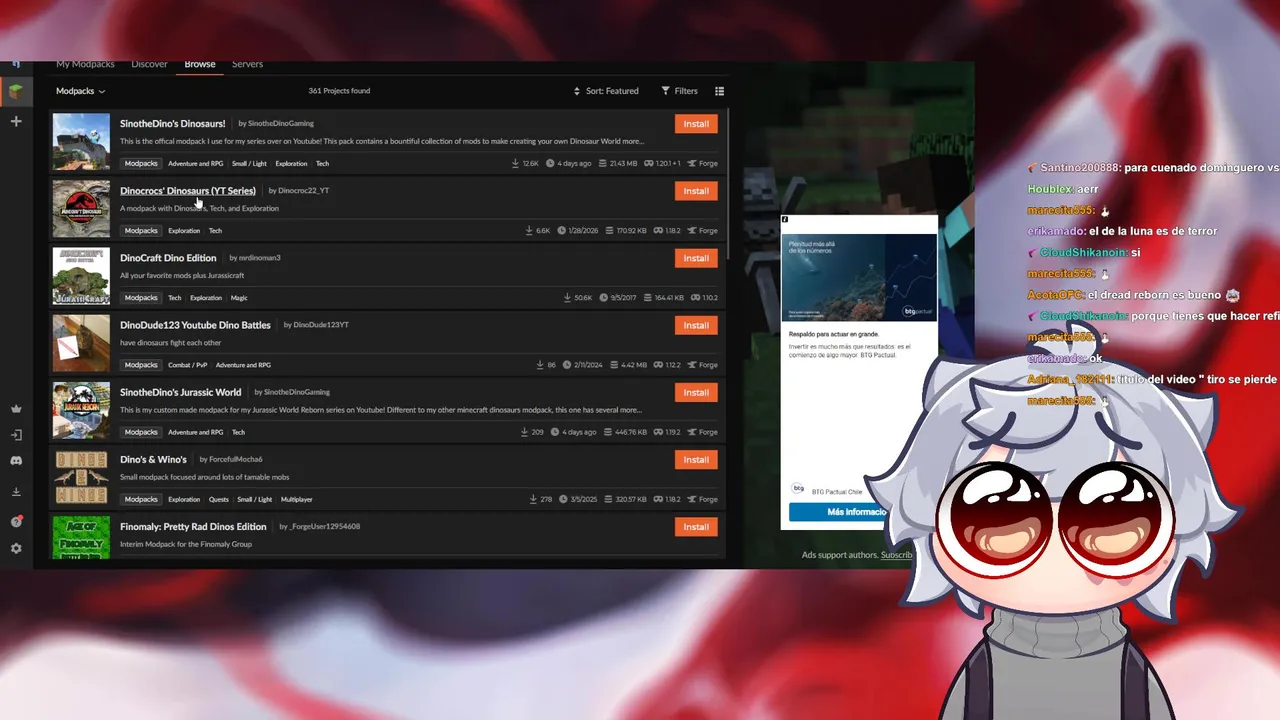Open SinotheDino's Dinosaurs! modpack thumbnail
The image size is (1280, 720).
click(x=81, y=142)
